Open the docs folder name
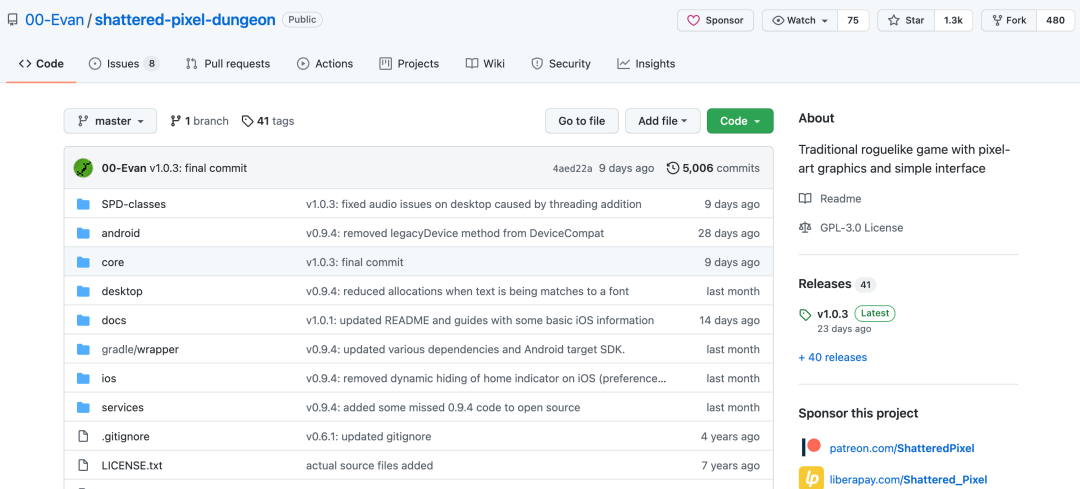Screen dimensions: 1080x489 [x=114, y=320]
